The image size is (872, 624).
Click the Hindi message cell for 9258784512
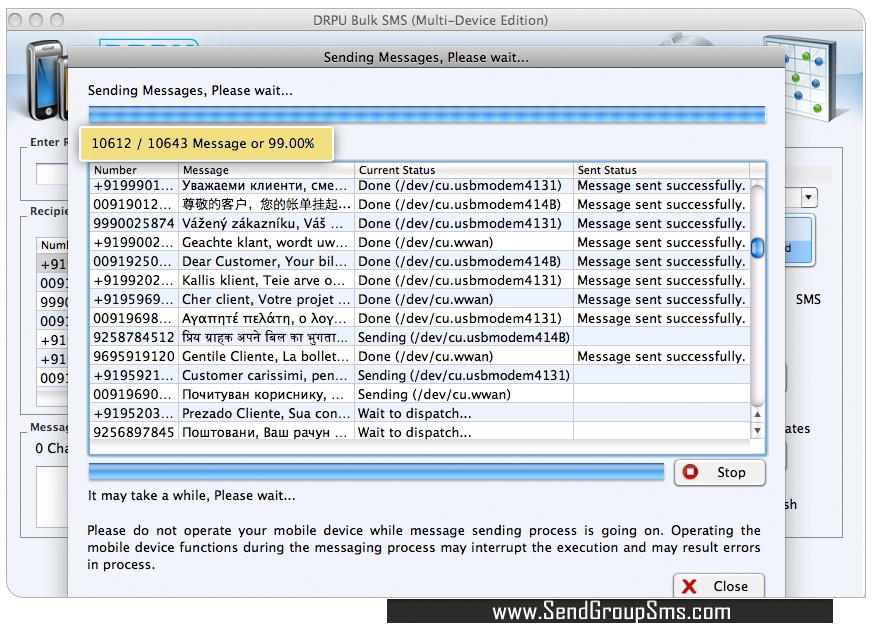pyautogui.click(x=266, y=338)
